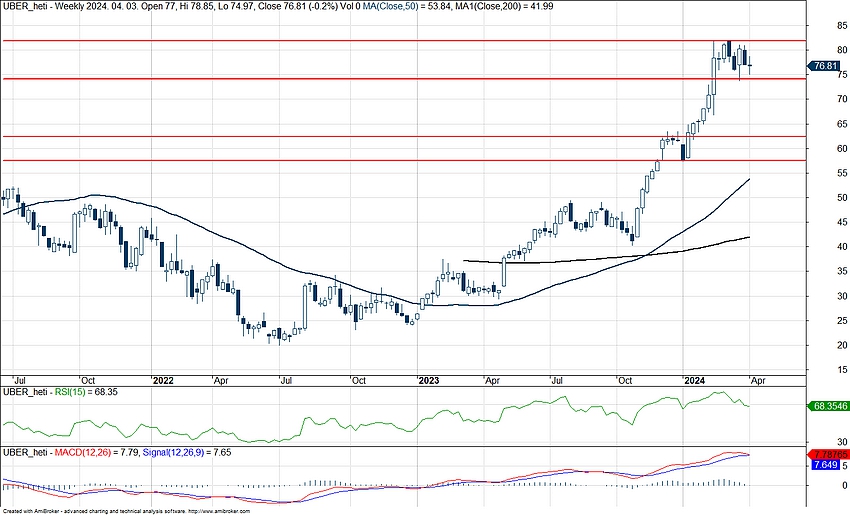
Task: Click the 85 price axis label
Action: [842, 25]
